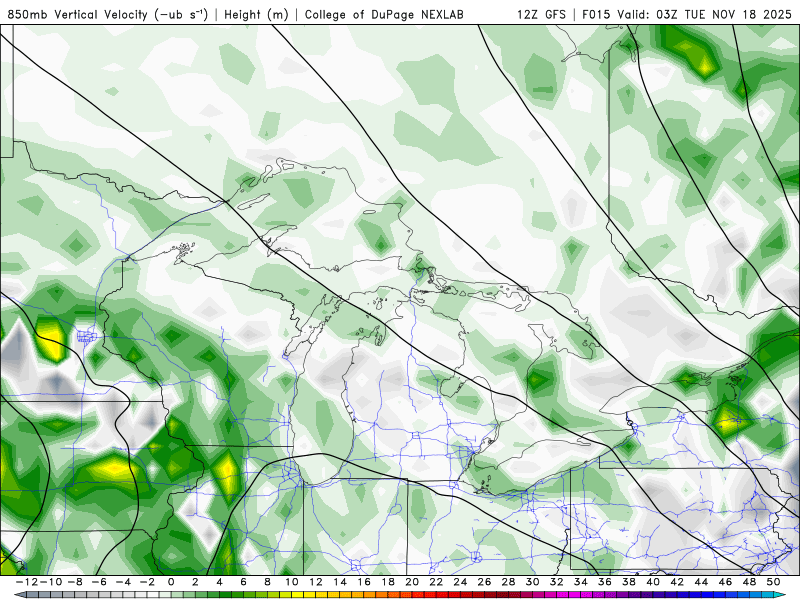Click the '-6' color scale label
This screenshot has height=600, width=800.
[98, 582]
